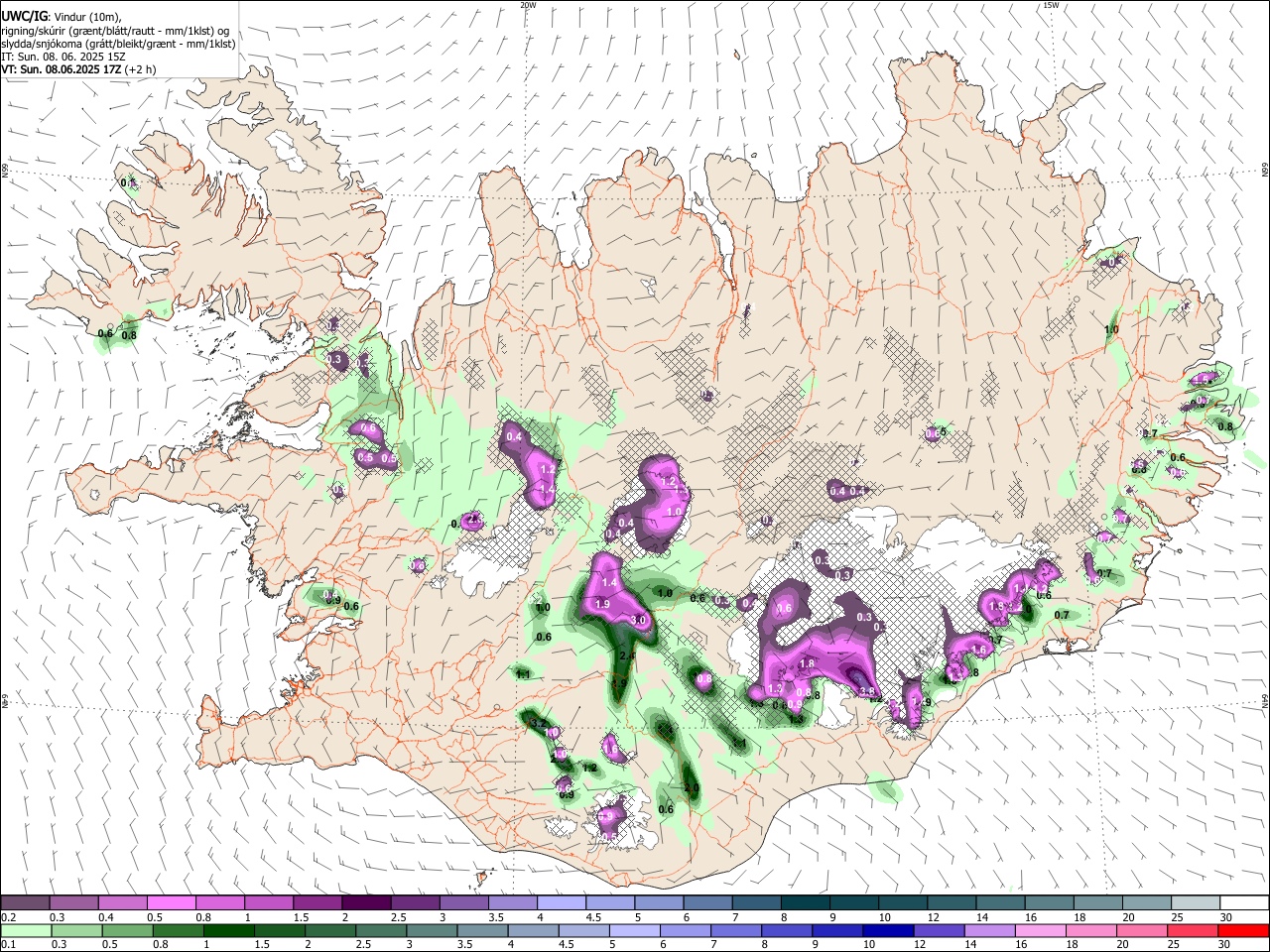Click the 66N latitude label on the right edge
Image resolution: width=1270 pixels, height=952 pixels.
point(1264,170)
